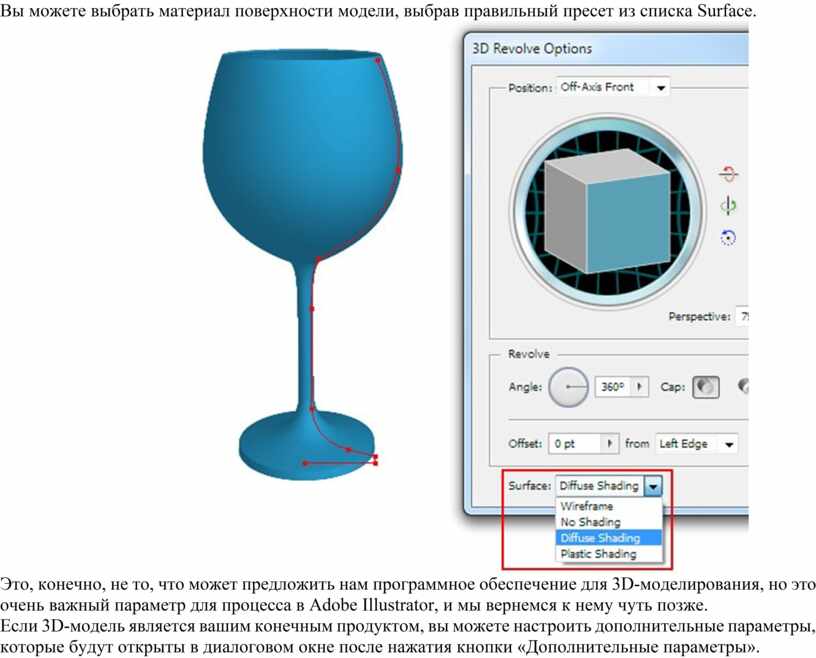Turn cap off for hollow appearance
The height and width of the screenshot is (658, 816).
tap(743, 387)
